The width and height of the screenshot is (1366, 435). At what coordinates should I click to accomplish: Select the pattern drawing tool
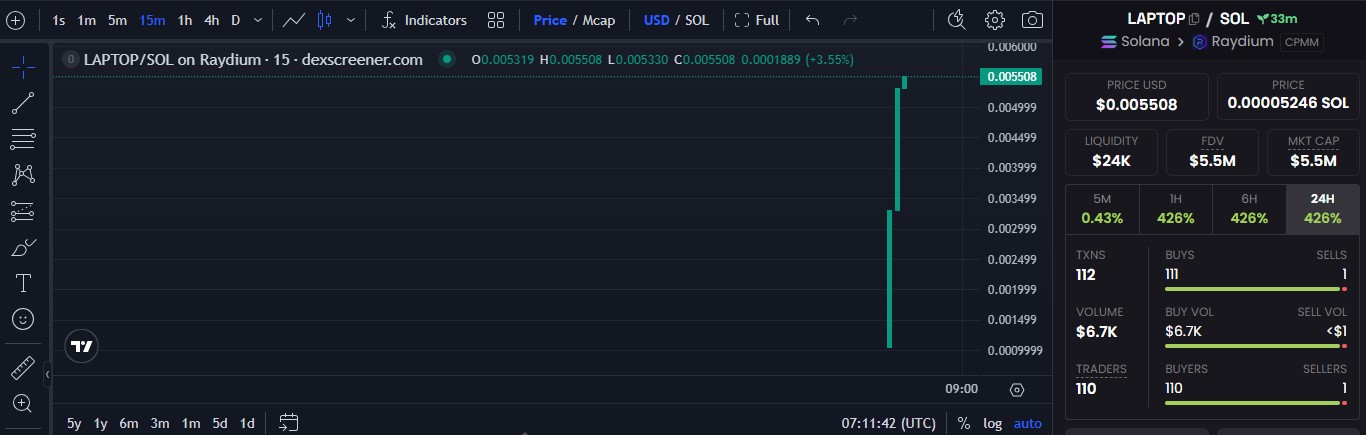pos(23,175)
